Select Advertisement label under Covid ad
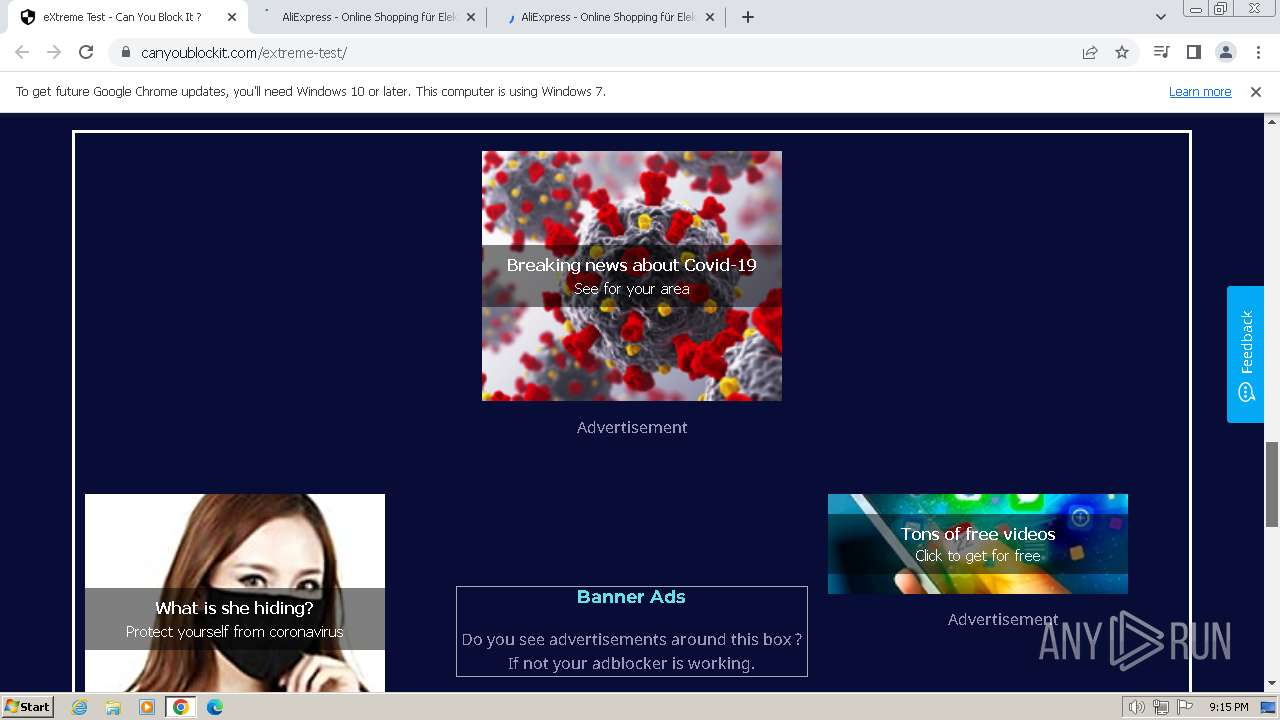 click(x=632, y=427)
